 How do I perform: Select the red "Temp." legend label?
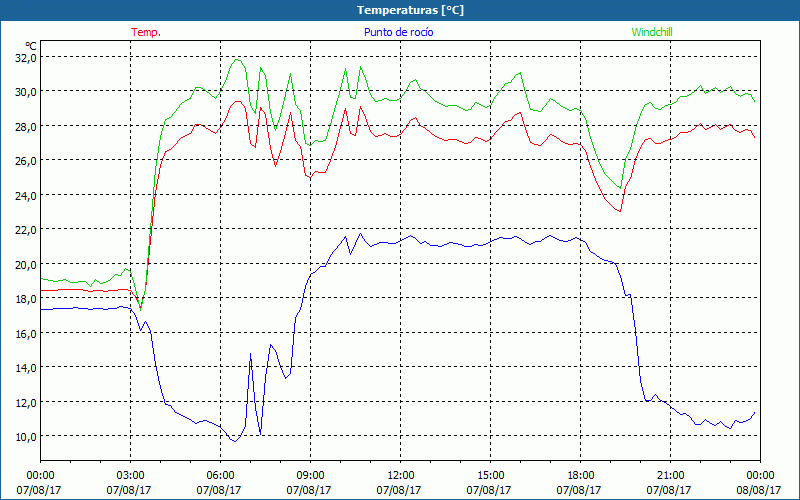pyautogui.click(x=146, y=32)
